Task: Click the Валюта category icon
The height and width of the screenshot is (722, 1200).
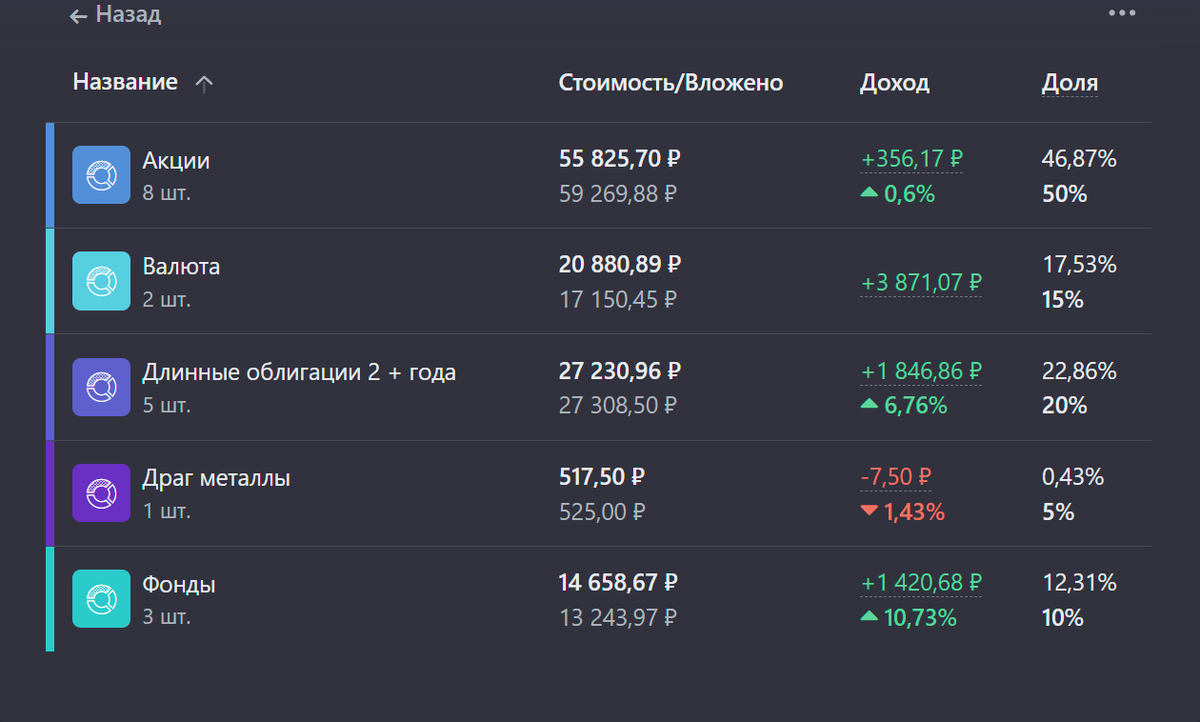Action: tap(101, 281)
